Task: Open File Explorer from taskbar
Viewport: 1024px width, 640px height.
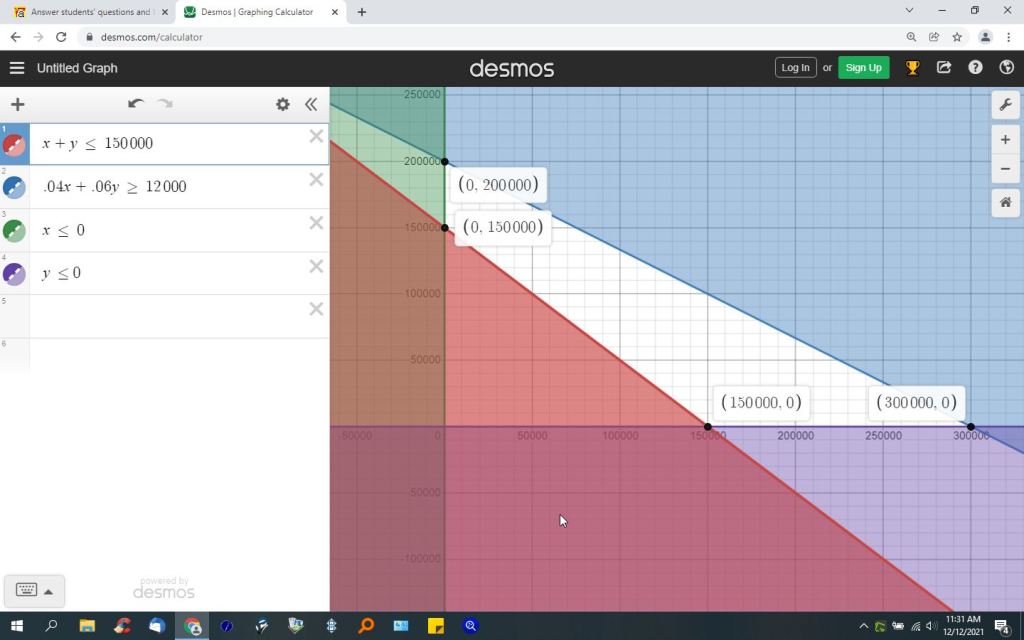Action: click(87, 626)
